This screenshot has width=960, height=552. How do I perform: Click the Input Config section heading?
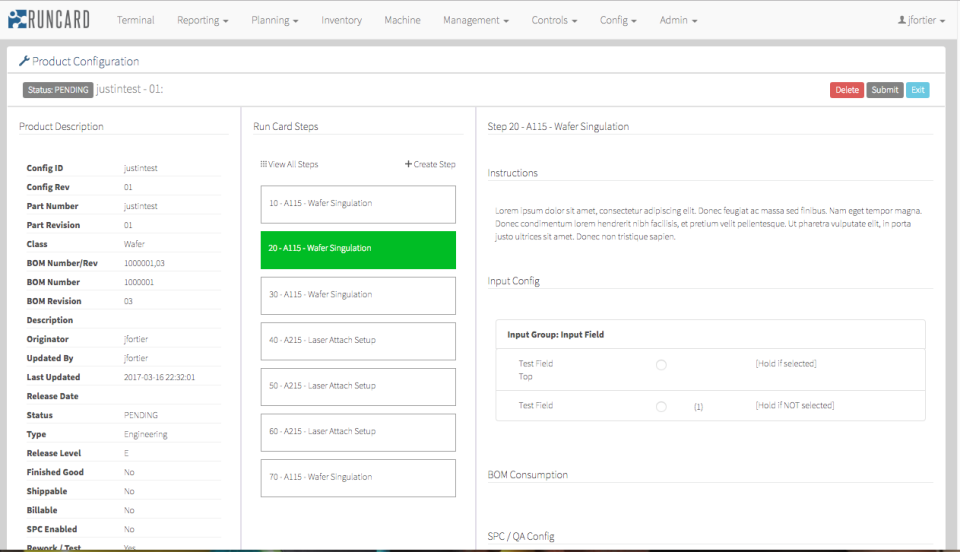click(513, 281)
